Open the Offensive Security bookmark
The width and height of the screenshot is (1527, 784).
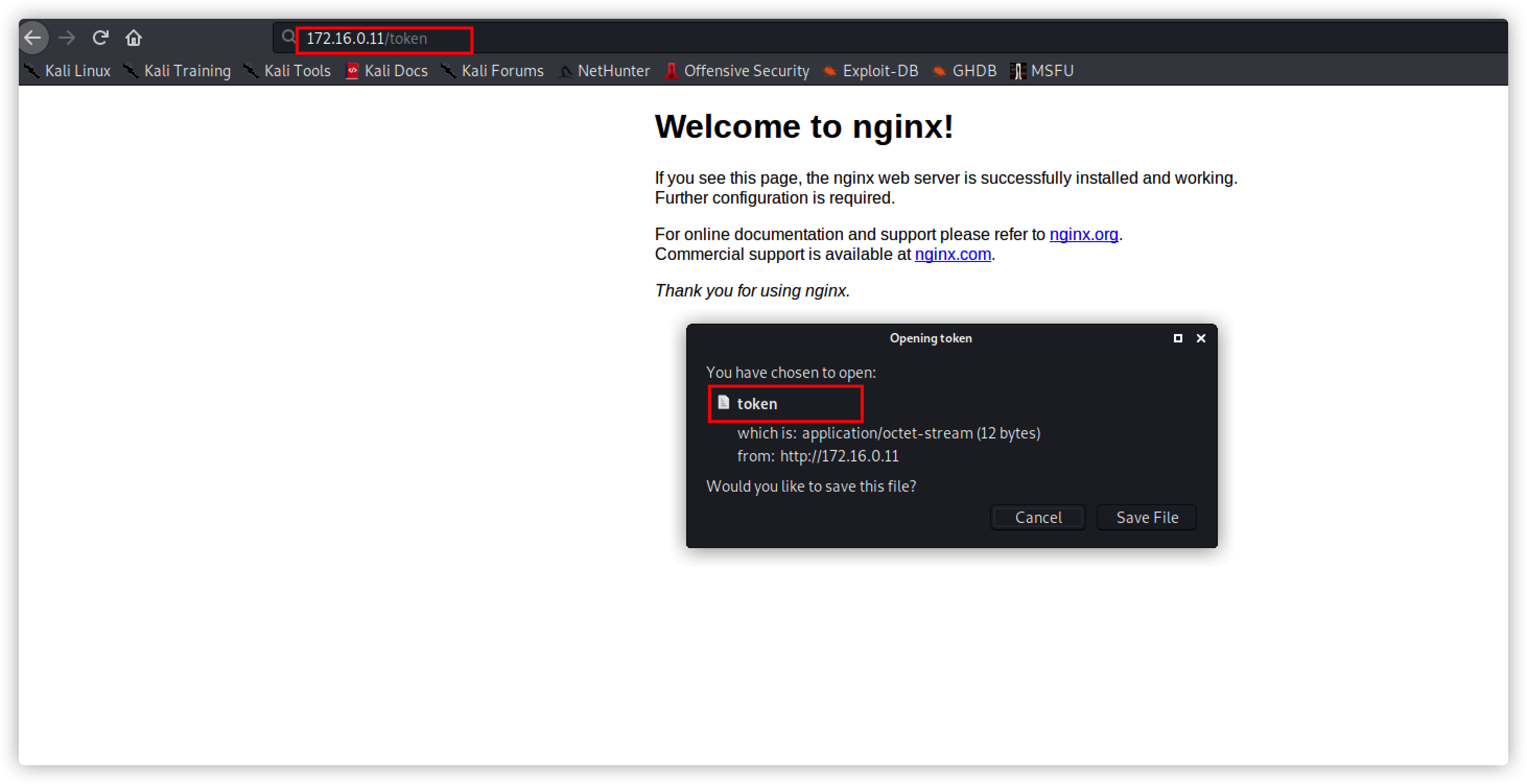point(737,70)
